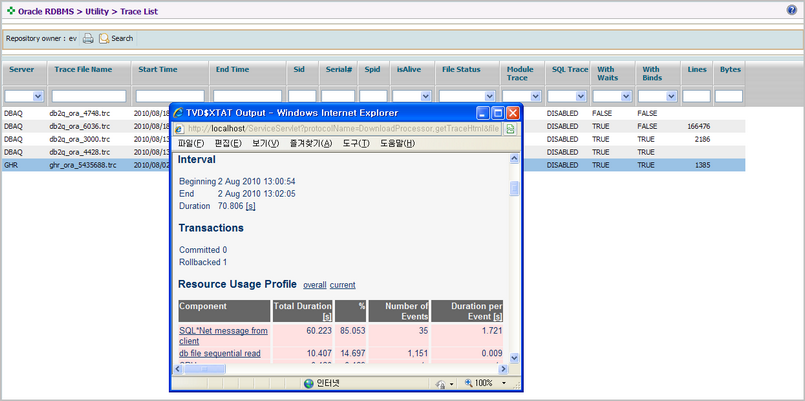This screenshot has height=401, width=805.
Task: Click the protected mode status icon
Action: (x=442, y=384)
